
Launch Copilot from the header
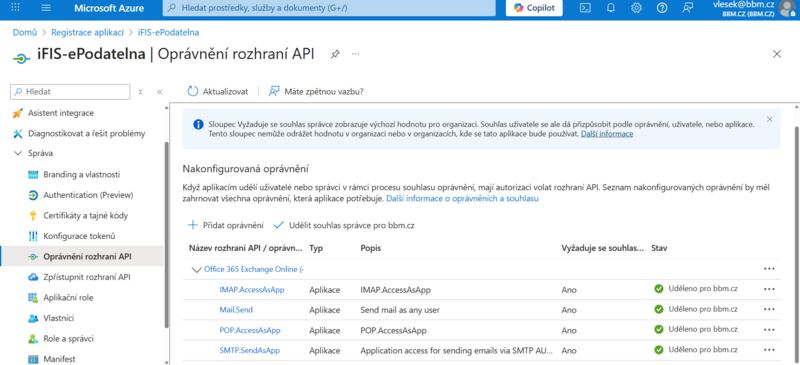[534, 8]
